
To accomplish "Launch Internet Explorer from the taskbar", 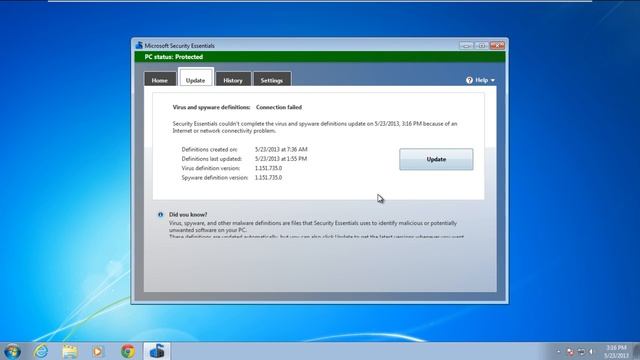I will point(41,351).
